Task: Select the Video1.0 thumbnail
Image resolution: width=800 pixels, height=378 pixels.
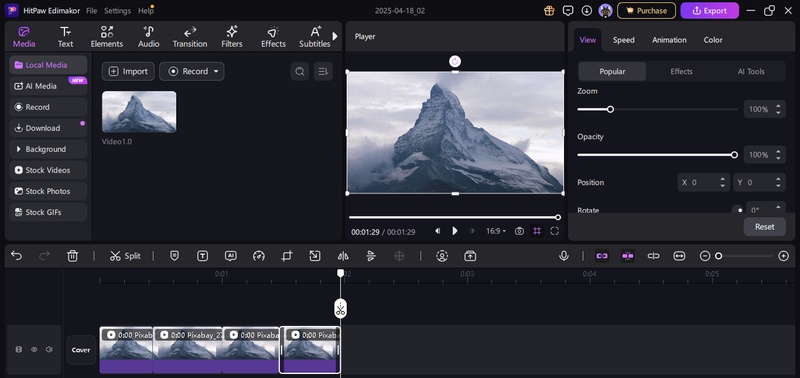Action: (139, 112)
